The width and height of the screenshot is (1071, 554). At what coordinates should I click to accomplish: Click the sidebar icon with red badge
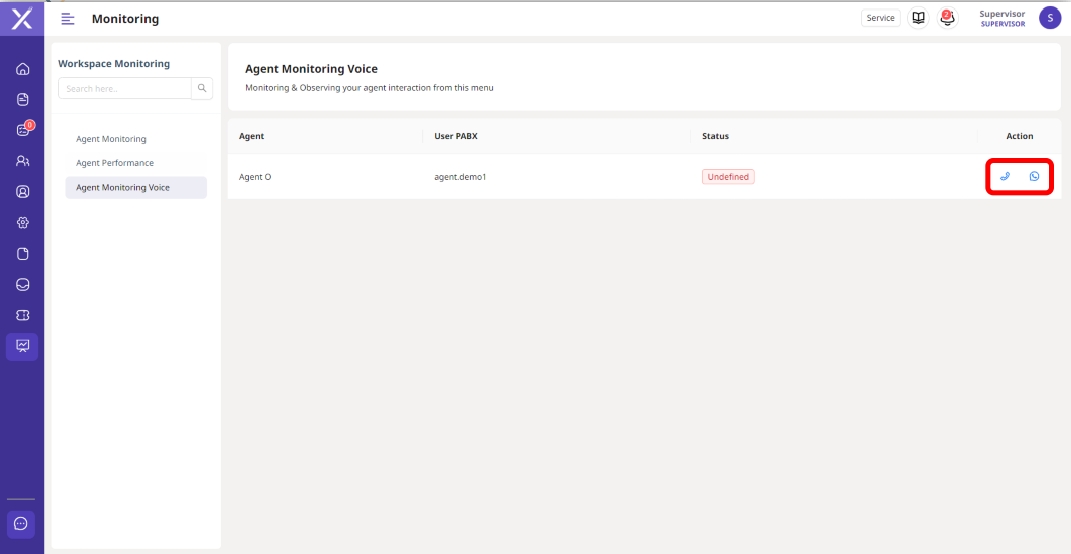pyautogui.click(x=23, y=130)
